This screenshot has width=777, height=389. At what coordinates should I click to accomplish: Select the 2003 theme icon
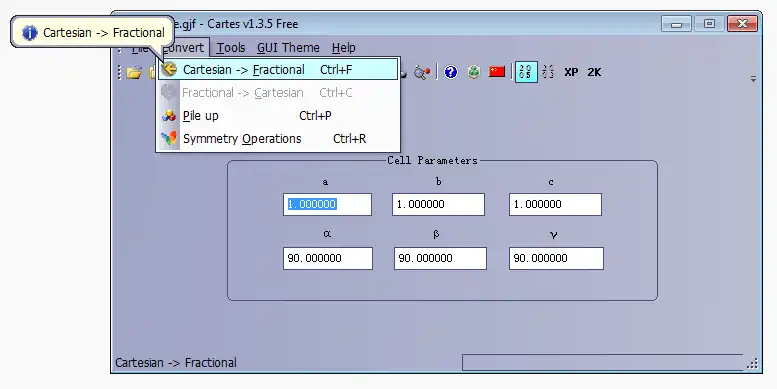549,72
